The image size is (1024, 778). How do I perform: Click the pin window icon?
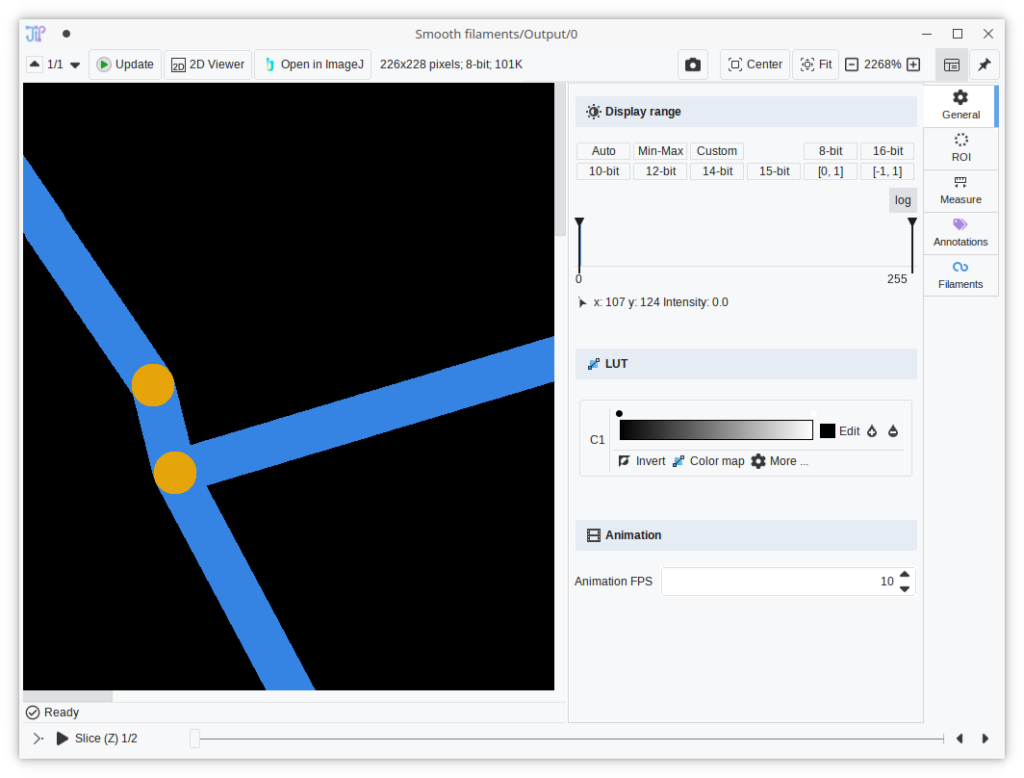tap(984, 65)
